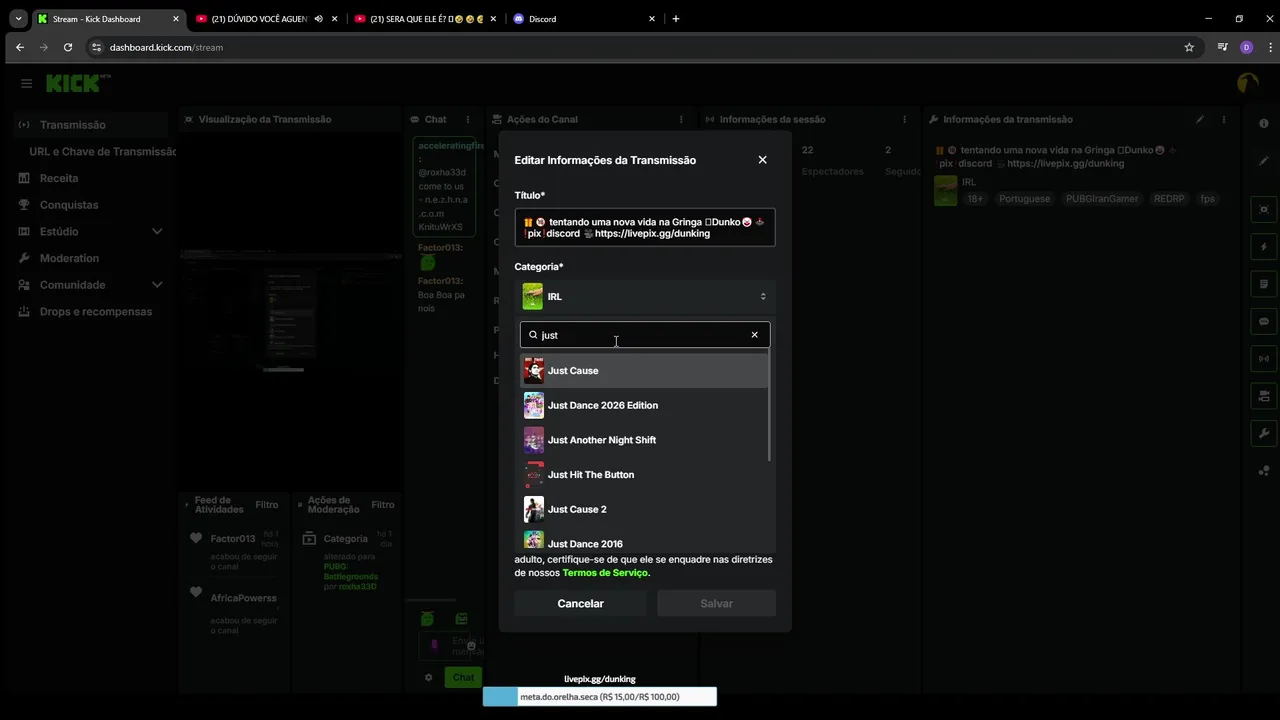
Task: Click the KICK logo
Action: coord(78,83)
